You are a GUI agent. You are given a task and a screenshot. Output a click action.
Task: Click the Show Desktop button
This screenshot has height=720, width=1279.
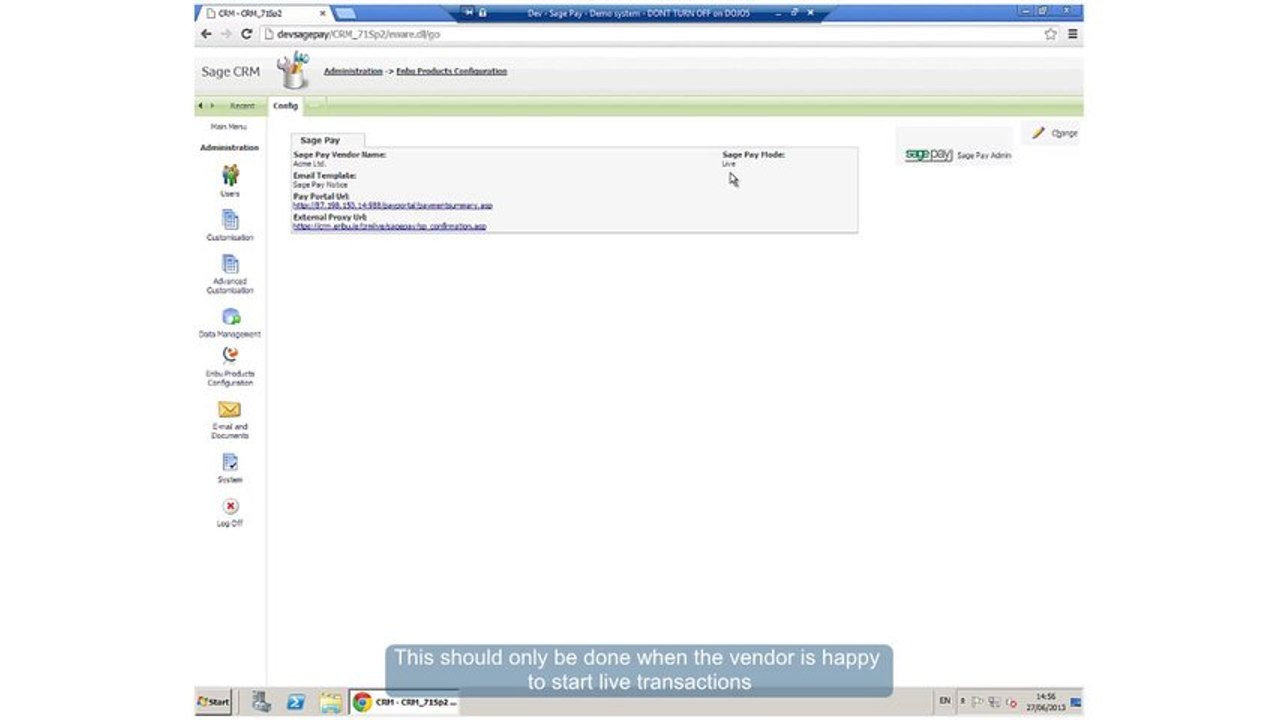pyautogui.click(x=1076, y=702)
